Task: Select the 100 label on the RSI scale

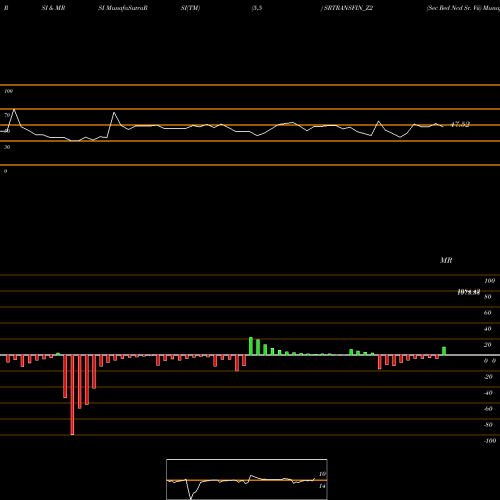Action: [9, 91]
